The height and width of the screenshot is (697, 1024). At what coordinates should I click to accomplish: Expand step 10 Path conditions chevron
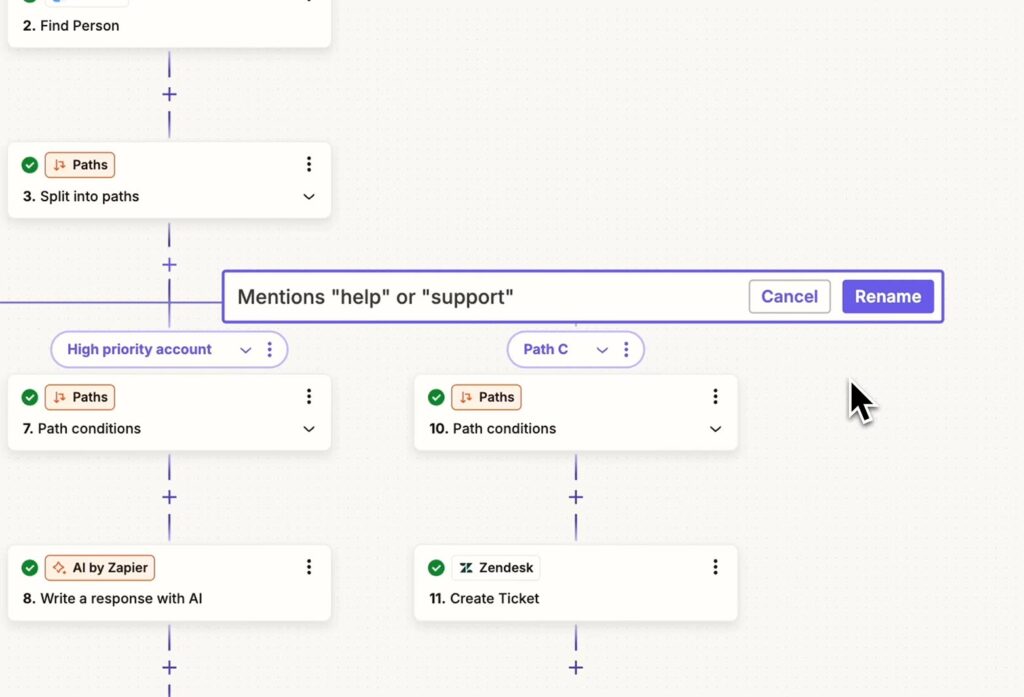point(715,429)
